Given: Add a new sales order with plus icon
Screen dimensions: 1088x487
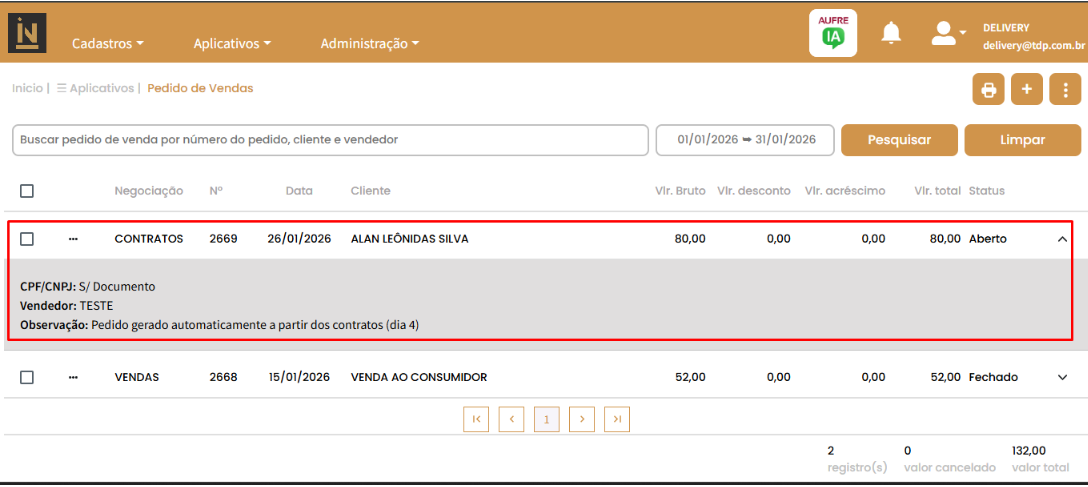Looking at the screenshot, I should (x=1026, y=90).
